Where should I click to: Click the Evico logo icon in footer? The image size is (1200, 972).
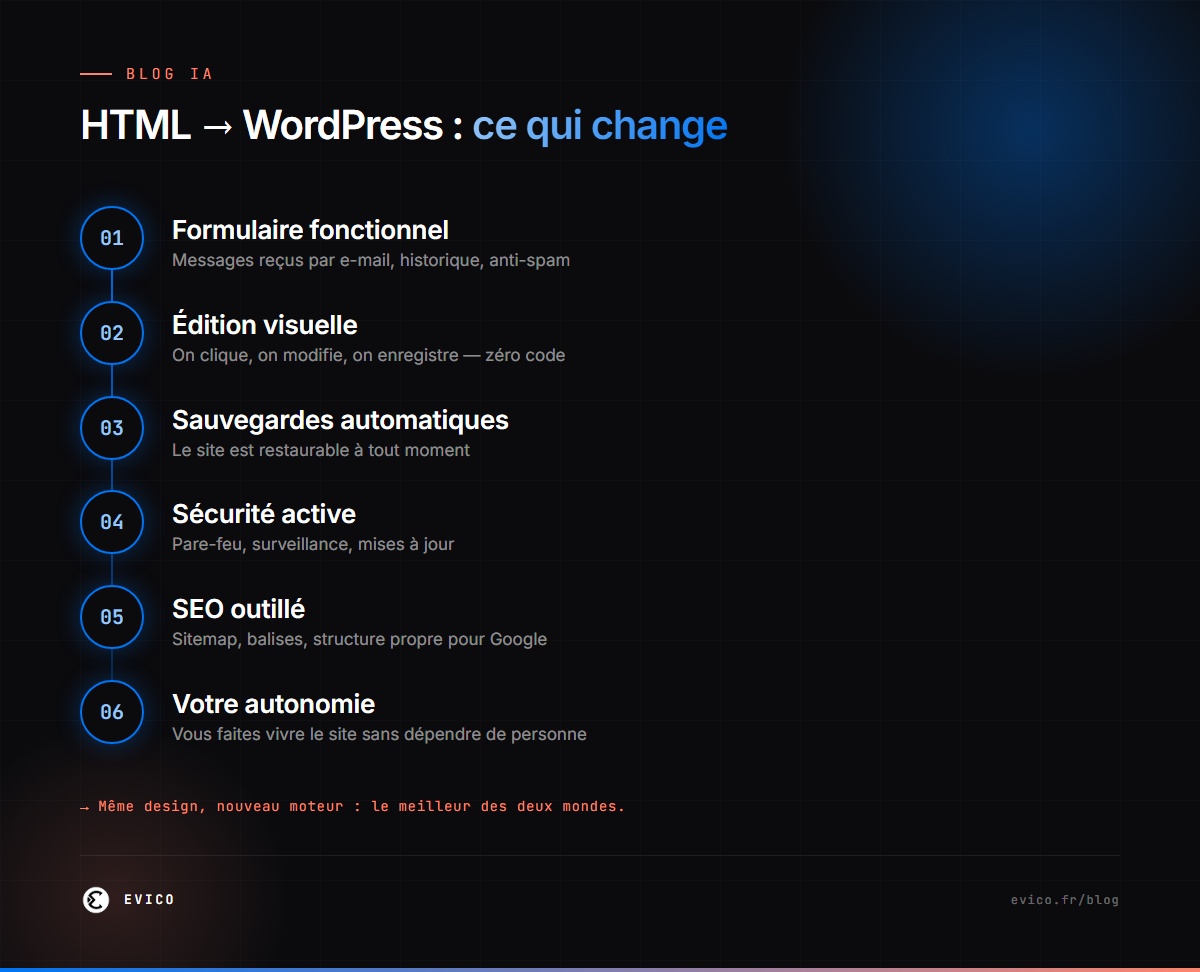pos(96,900)
